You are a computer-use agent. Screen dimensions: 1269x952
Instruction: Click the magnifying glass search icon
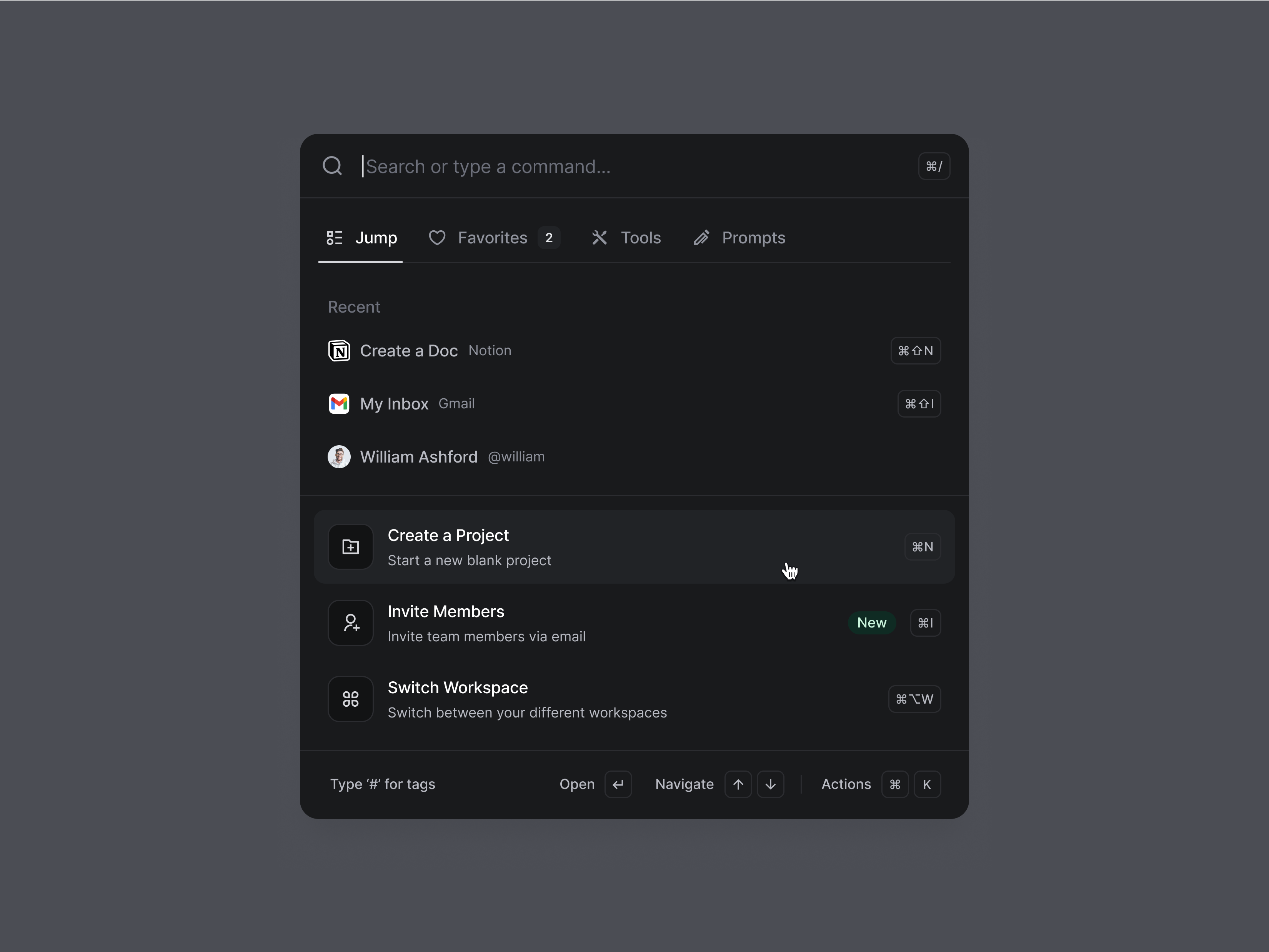click(333, 166)
